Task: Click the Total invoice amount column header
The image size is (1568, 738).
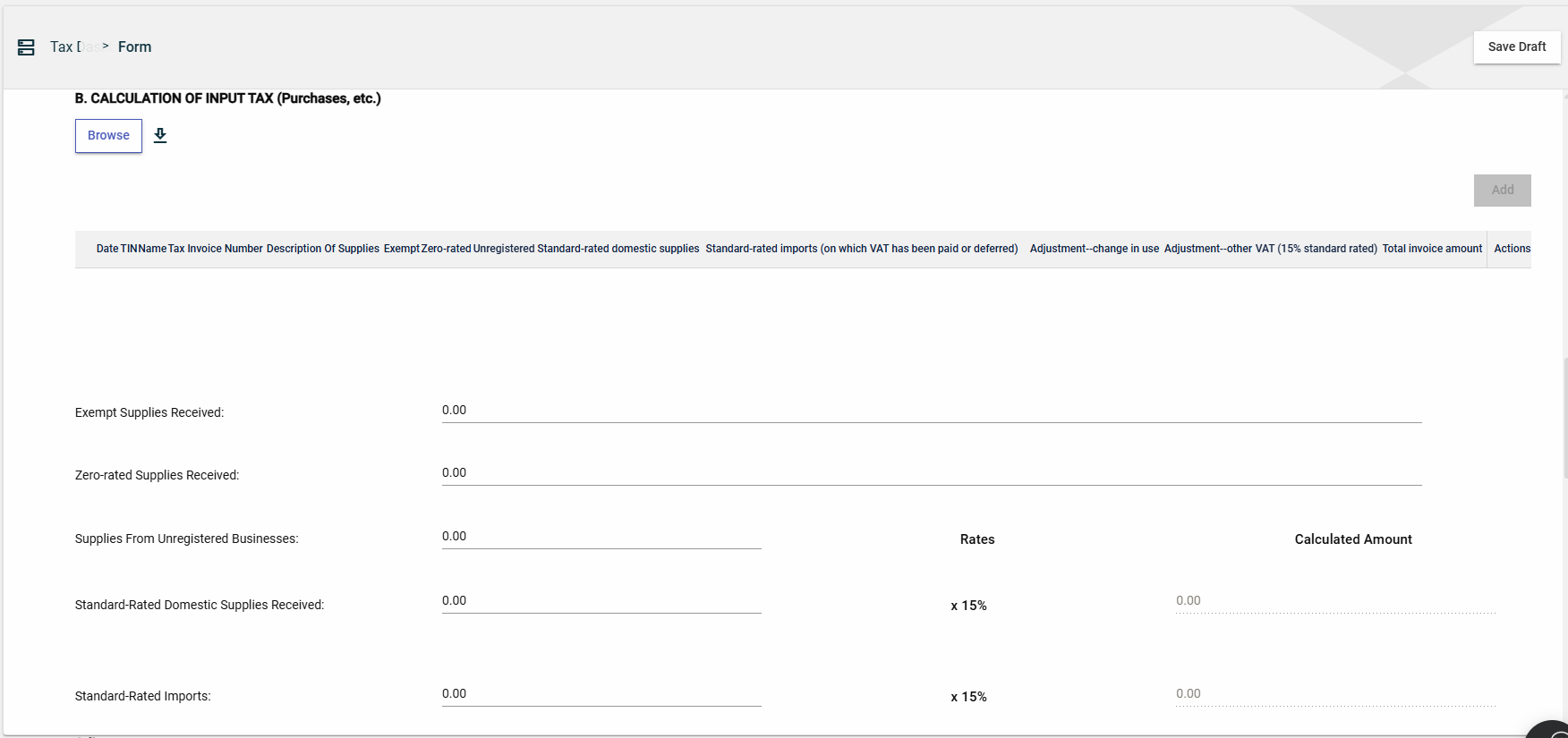Action: point(1432,249)
